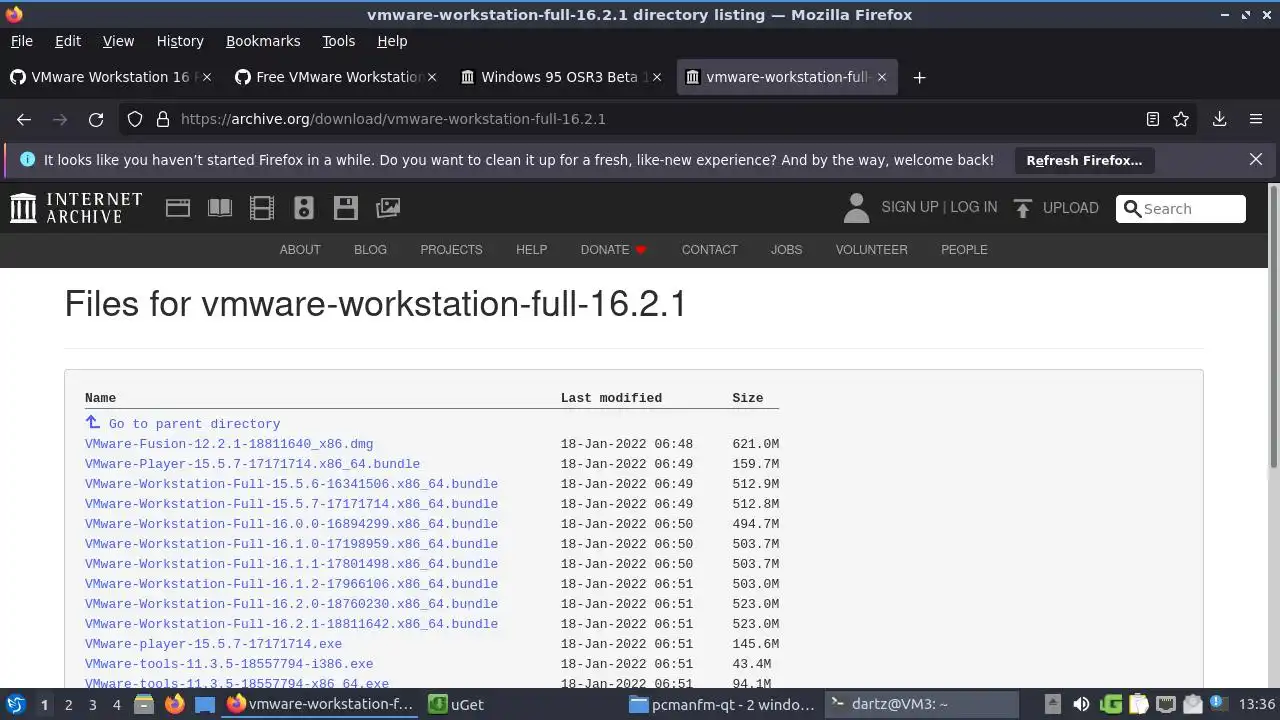
Task: Click in the Archive Search field
Action: click(x=1181, y=208)
